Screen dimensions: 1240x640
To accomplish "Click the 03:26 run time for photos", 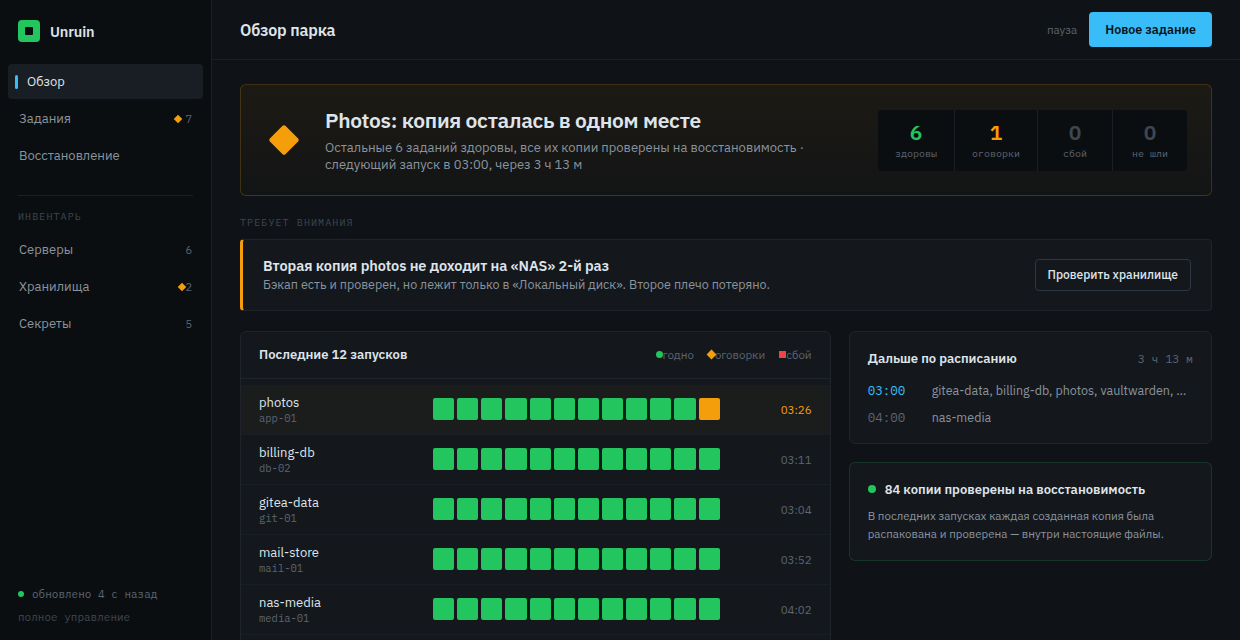I will tap(796, 410).
